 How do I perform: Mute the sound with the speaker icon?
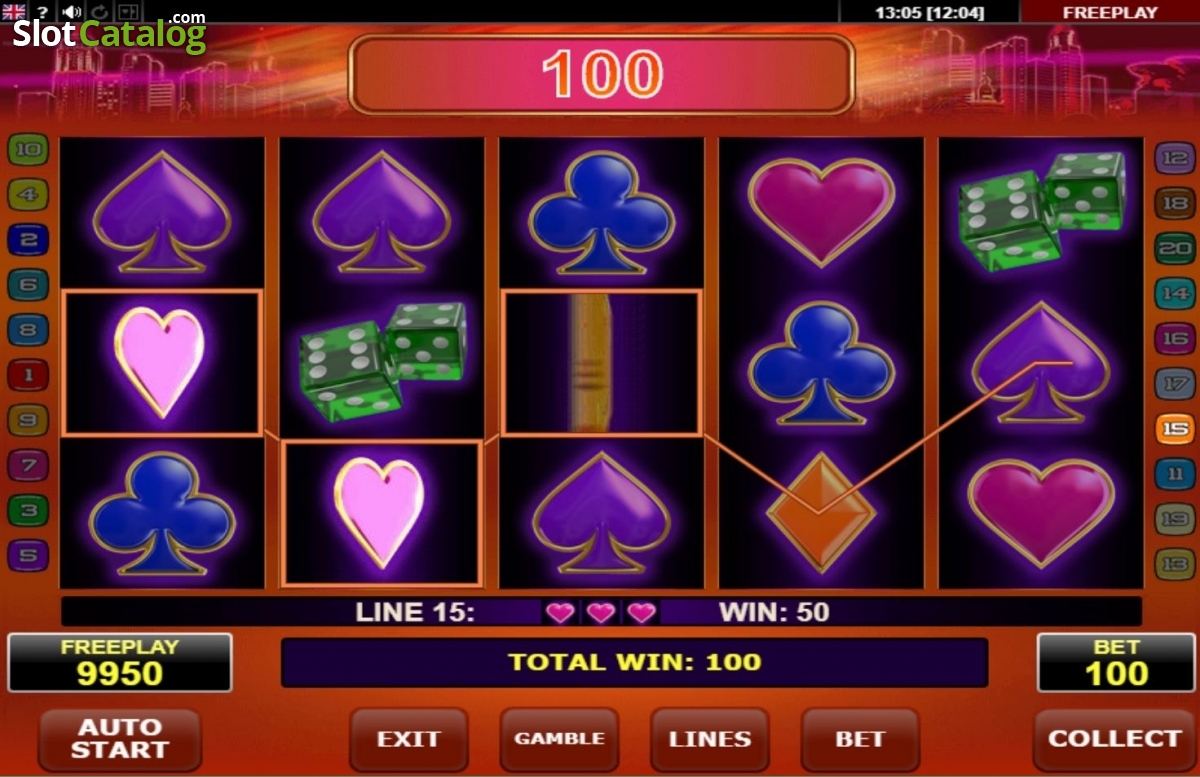[72, 12]
